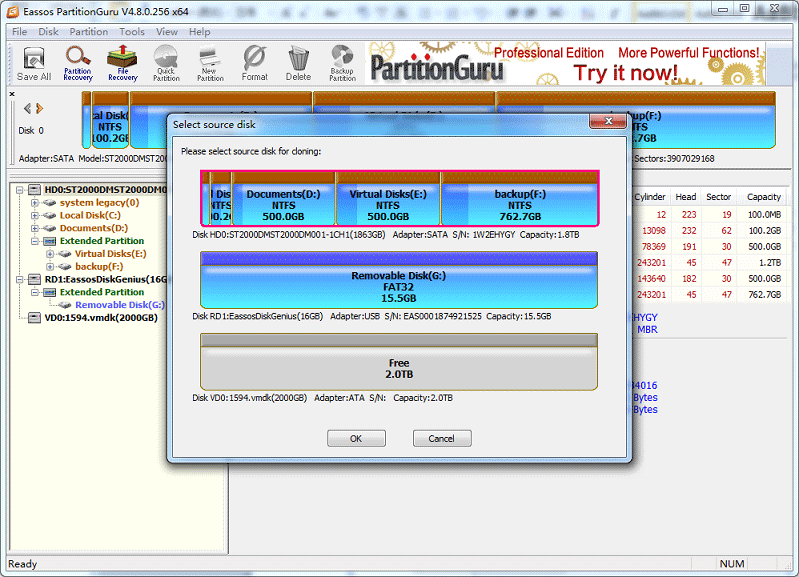
Task: Click the Format toolbar icon
Action: click(254, 64)
